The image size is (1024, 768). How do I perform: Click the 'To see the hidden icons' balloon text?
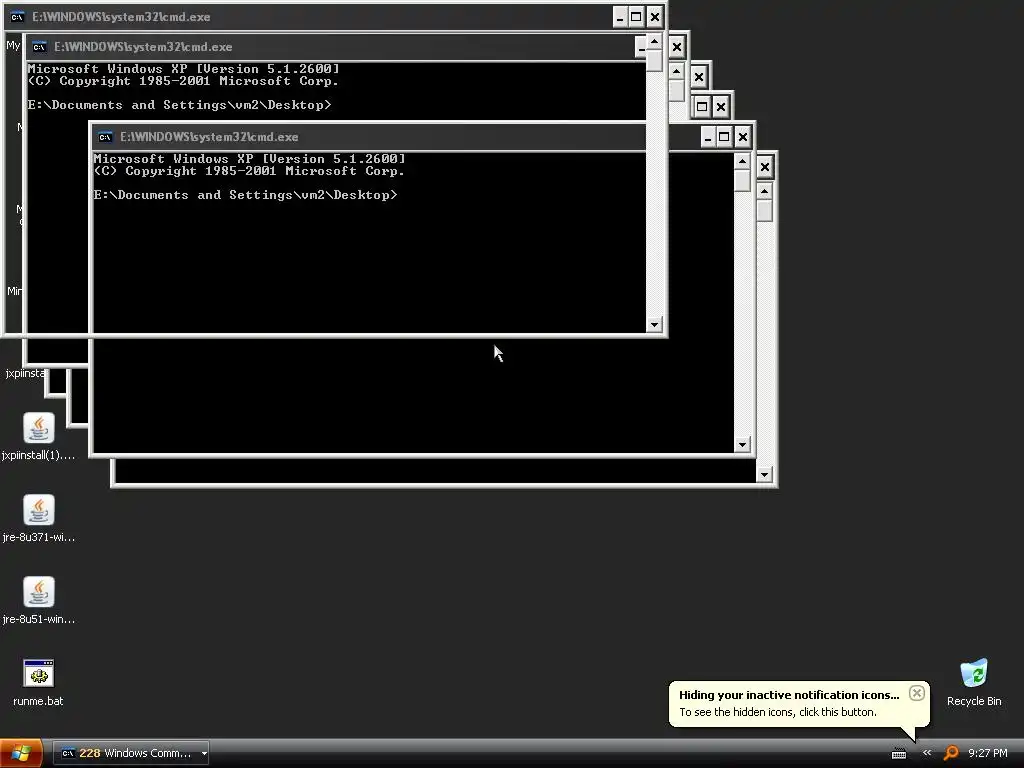point(777,712)
